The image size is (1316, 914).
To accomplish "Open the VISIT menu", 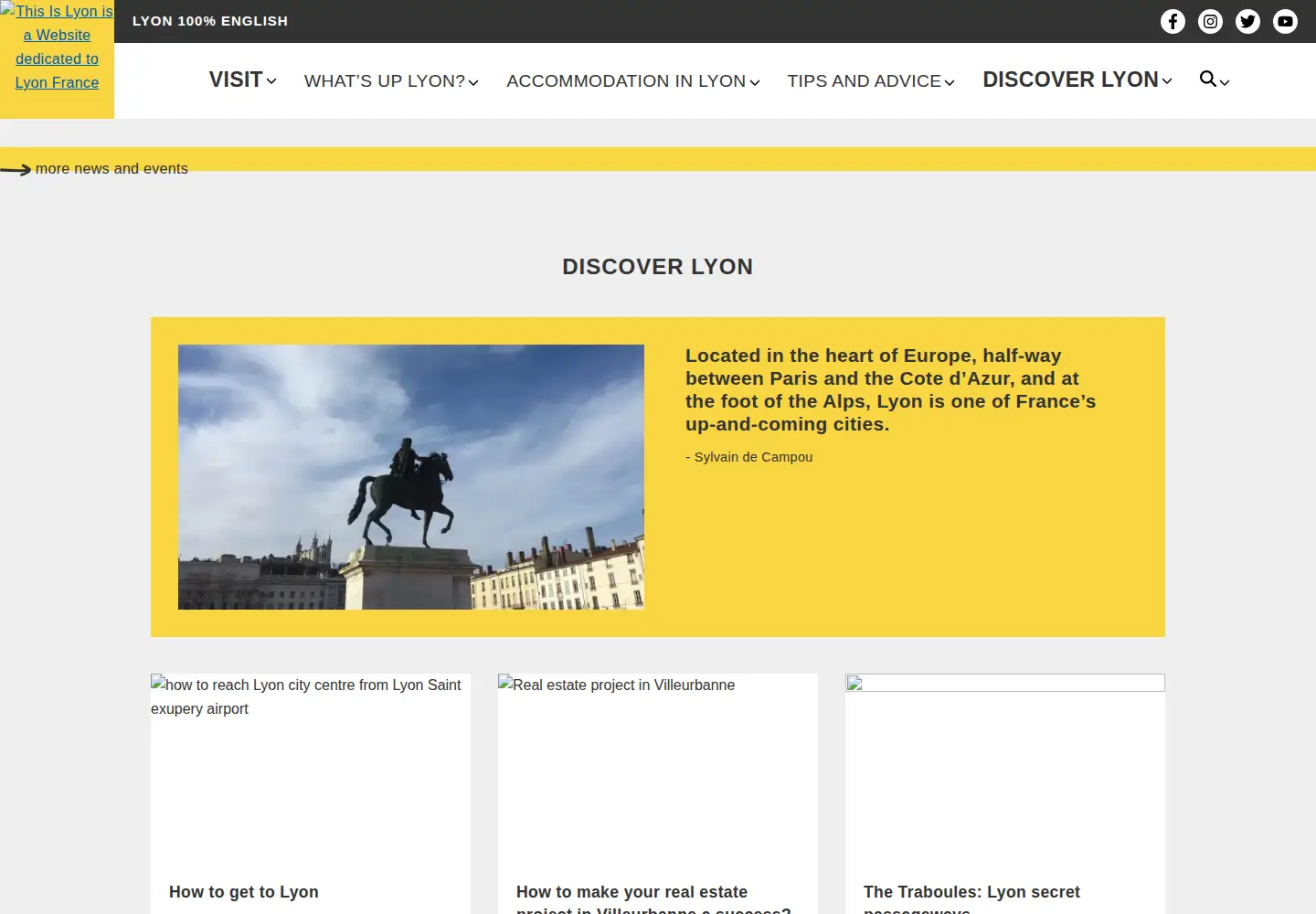I will (236, 80).
